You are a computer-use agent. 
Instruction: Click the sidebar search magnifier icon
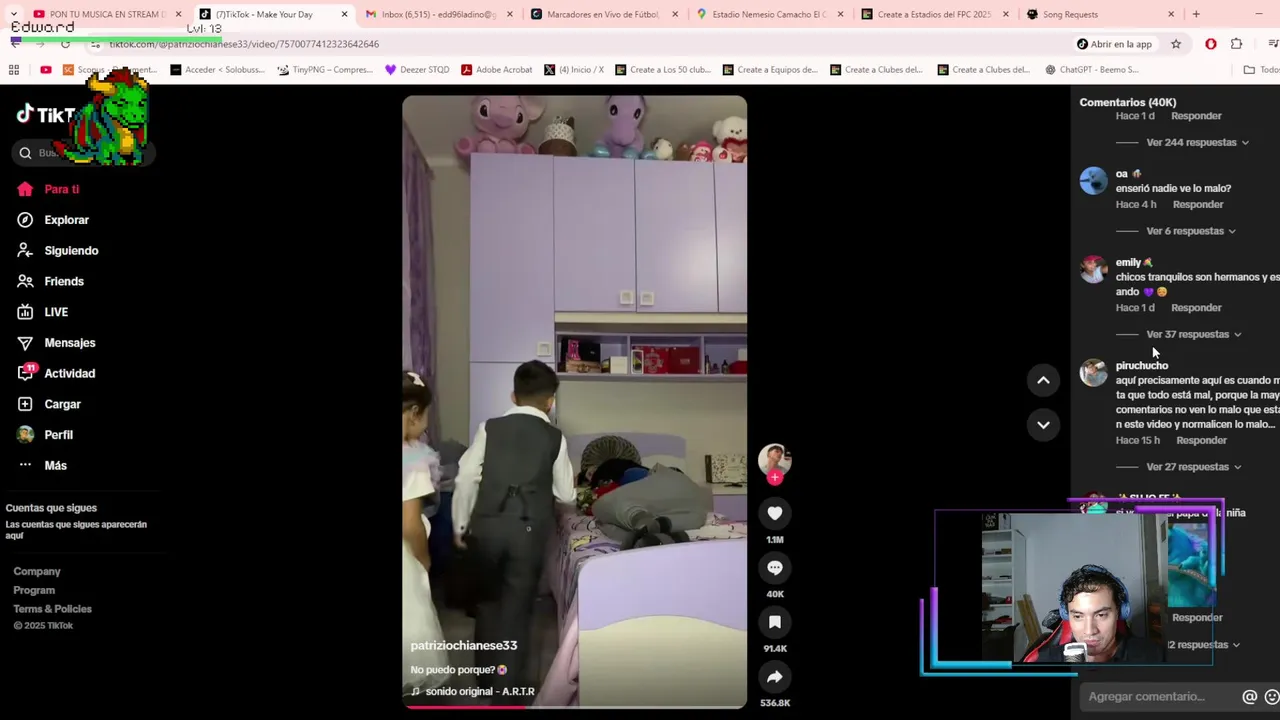point(25,153)
